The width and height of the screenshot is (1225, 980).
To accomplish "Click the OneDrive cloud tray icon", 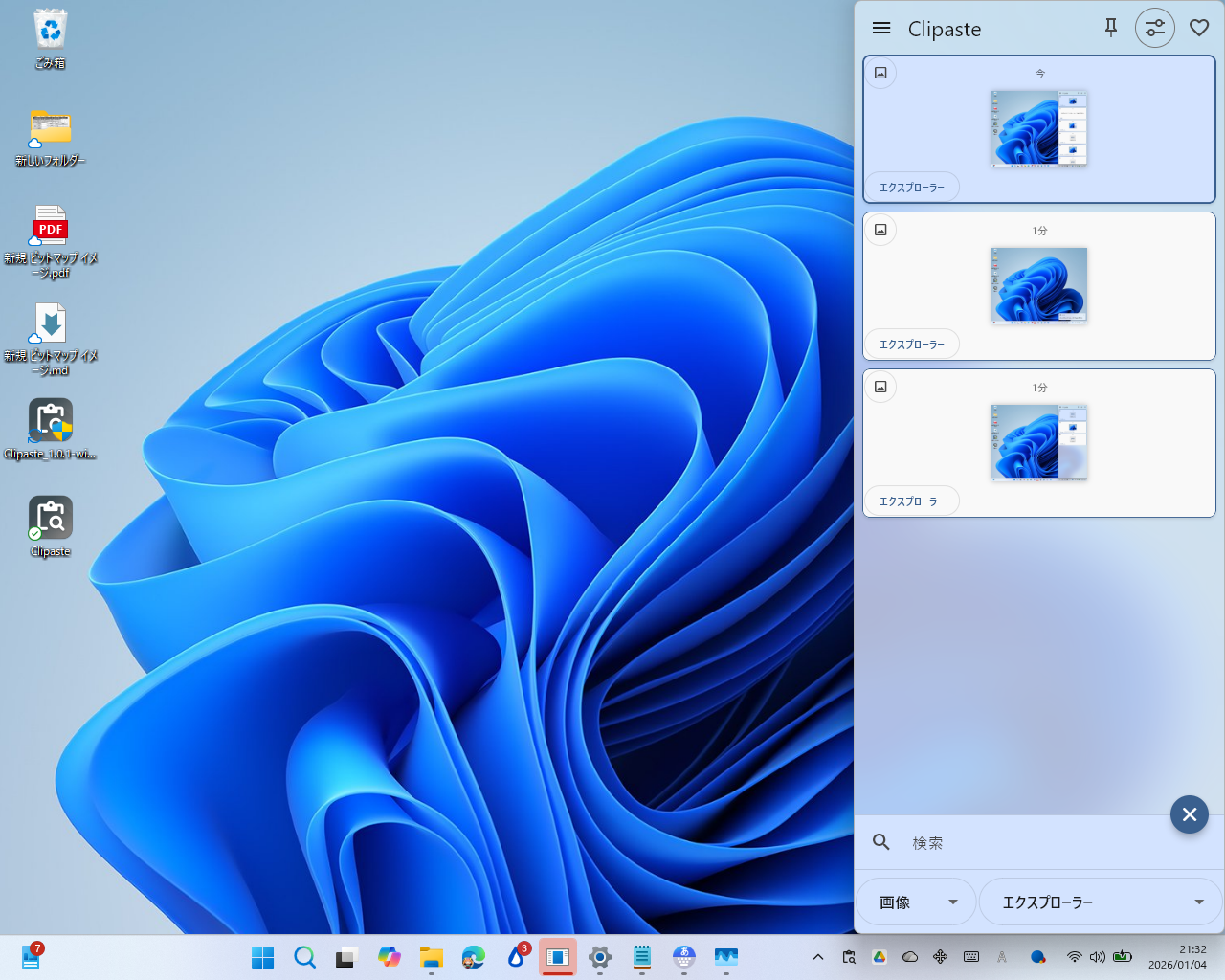I will 910,957.
